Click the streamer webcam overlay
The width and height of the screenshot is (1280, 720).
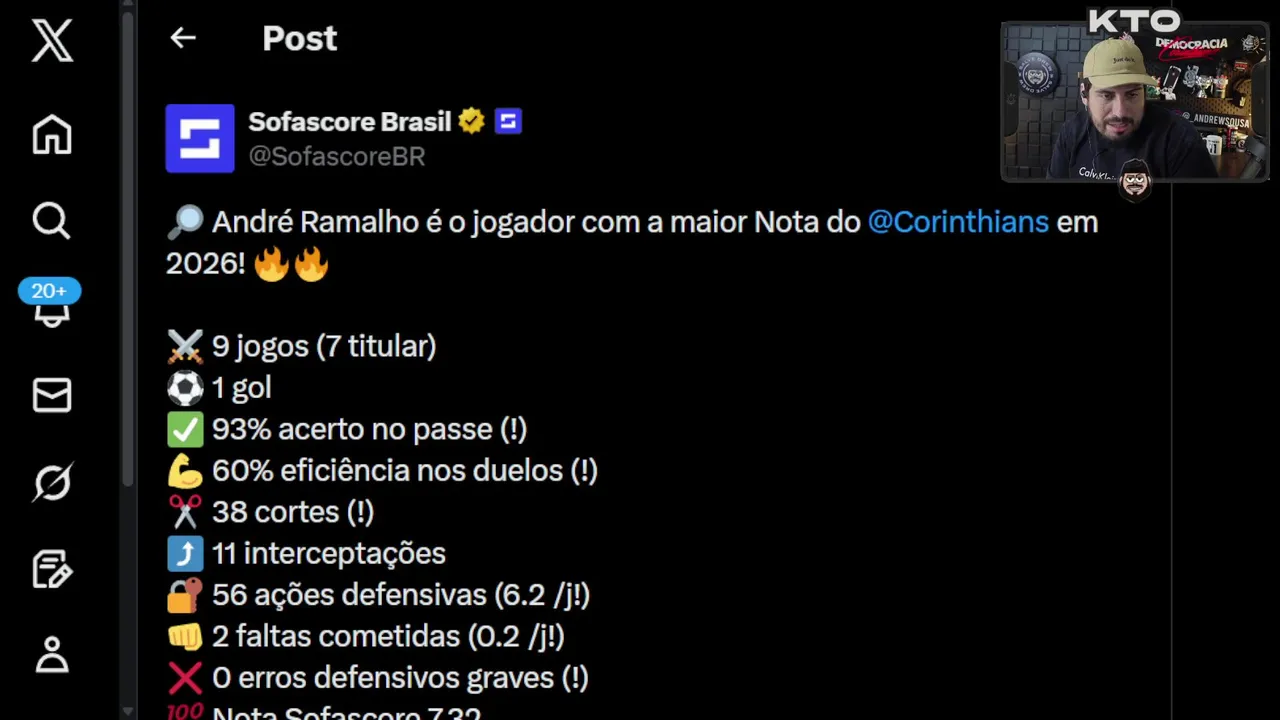1134,105
